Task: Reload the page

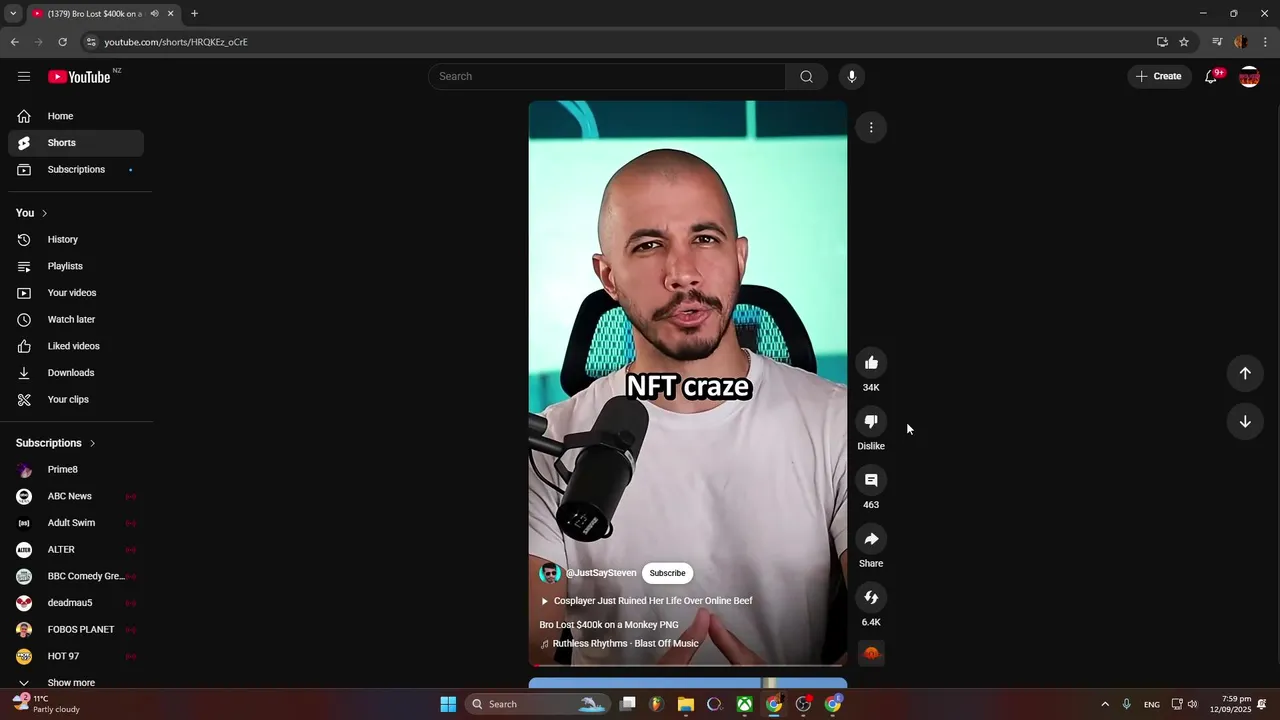Action: tap(62, 42)
